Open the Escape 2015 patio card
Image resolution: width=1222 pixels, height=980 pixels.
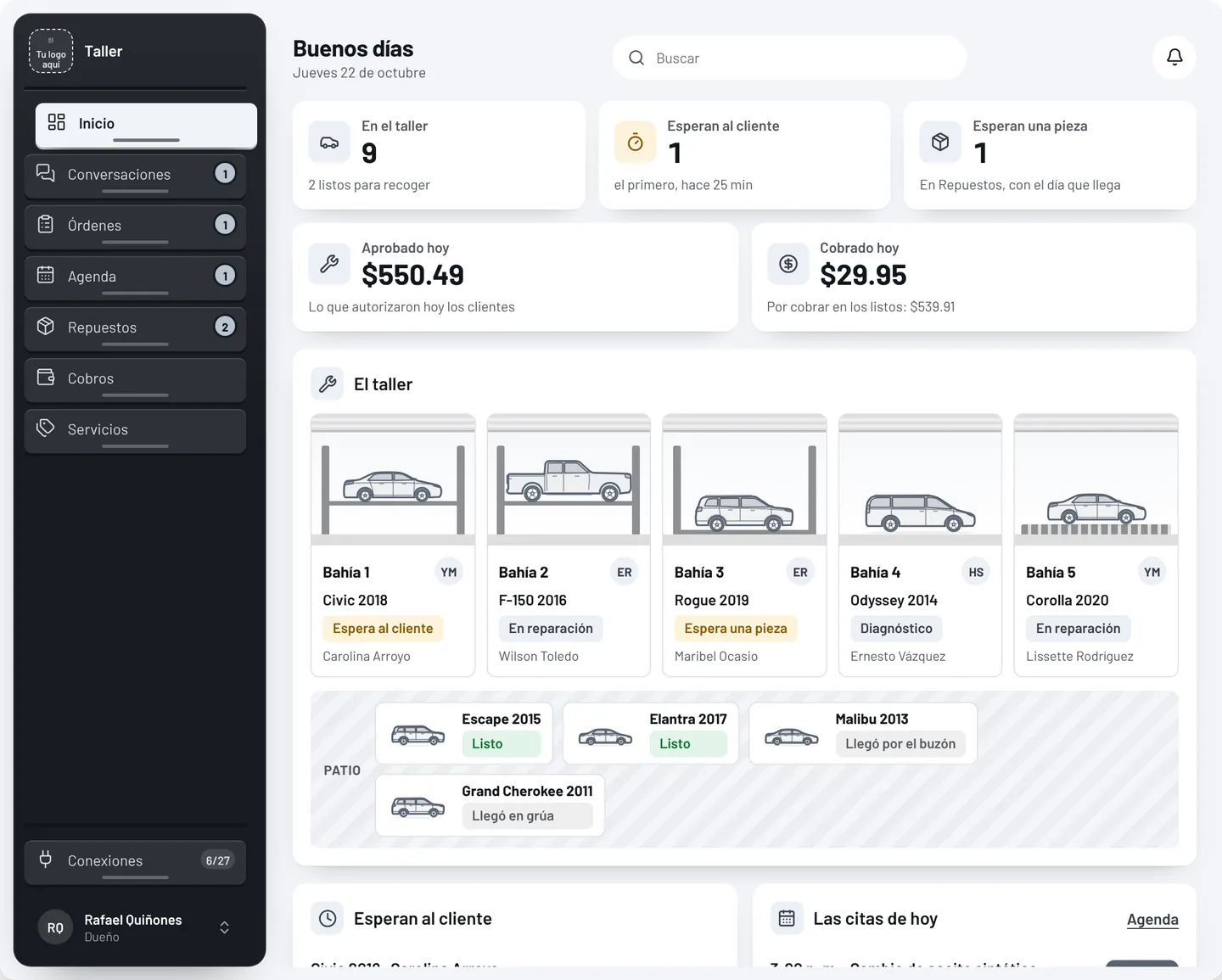(x=464, y=733)
